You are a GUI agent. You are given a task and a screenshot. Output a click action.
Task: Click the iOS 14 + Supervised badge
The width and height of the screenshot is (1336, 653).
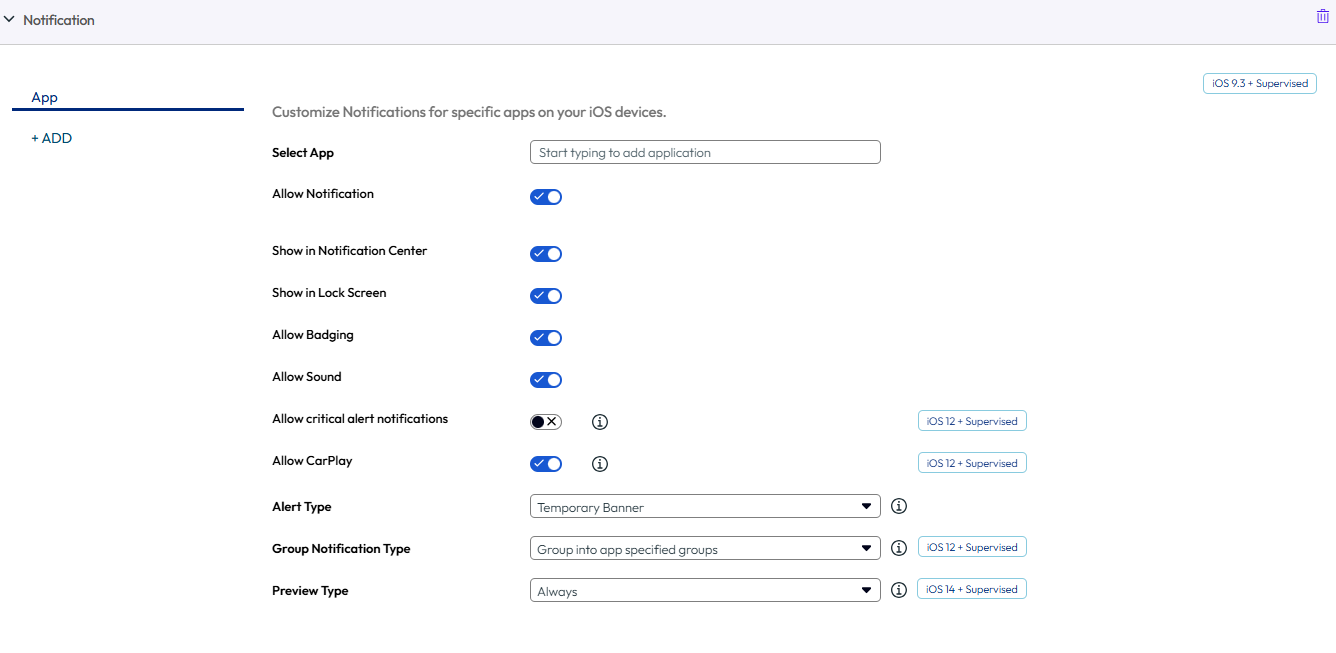click(972, 589)
